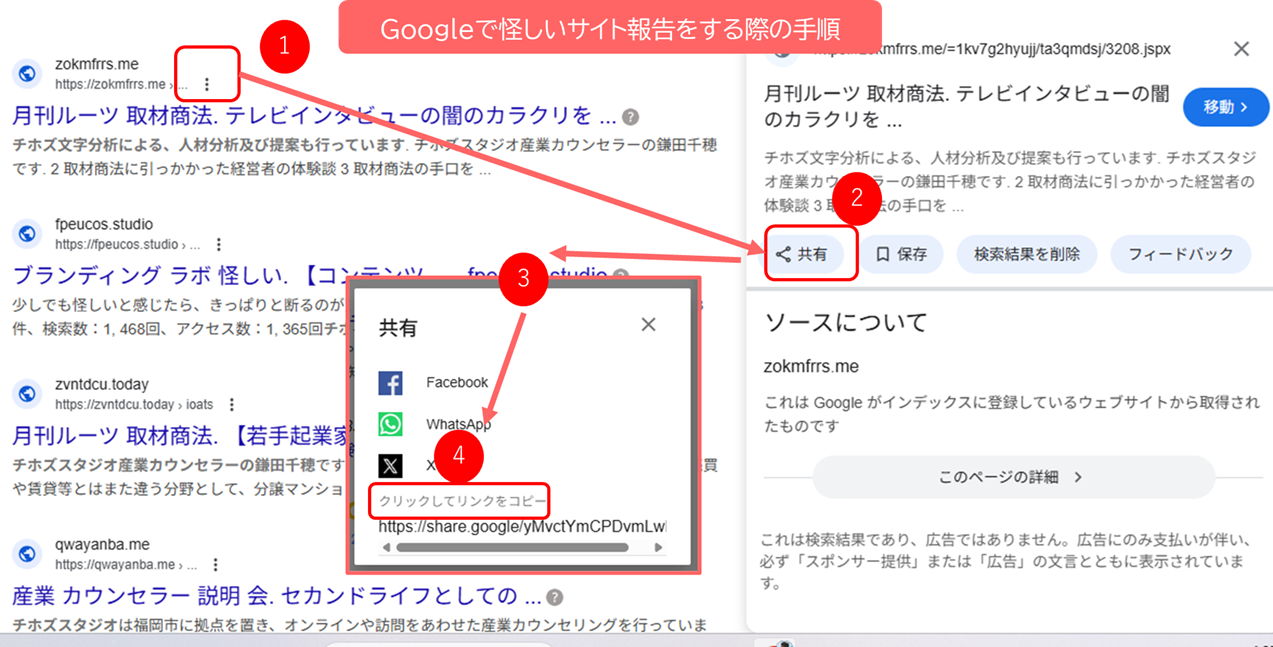Click the help icon after first result title
The image size is (1273, 647).
point(630,117)
